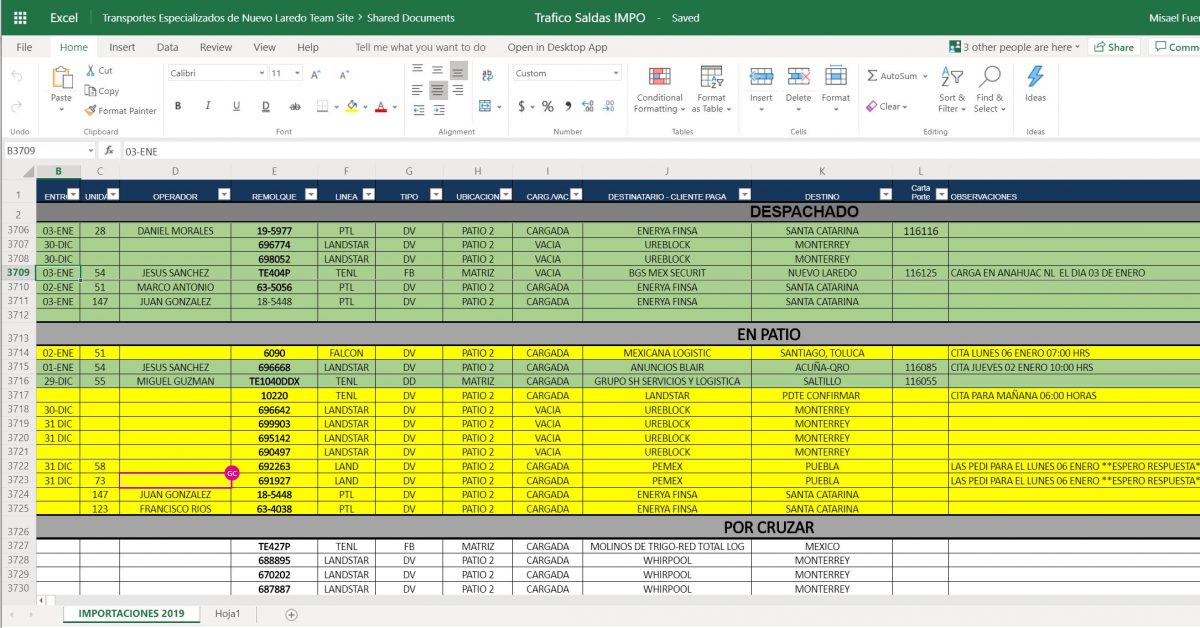The height and width of the screenshot is (628, 1200).
Task: Apply the Borders grid icon
Action: 324,106
